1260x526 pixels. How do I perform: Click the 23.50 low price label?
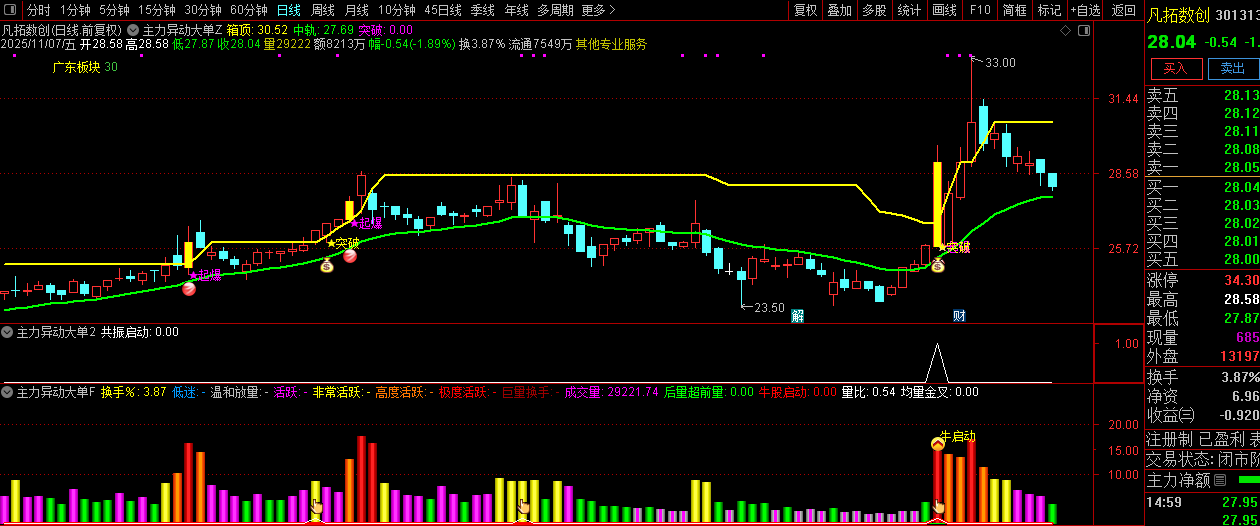[x=769, y=307]
